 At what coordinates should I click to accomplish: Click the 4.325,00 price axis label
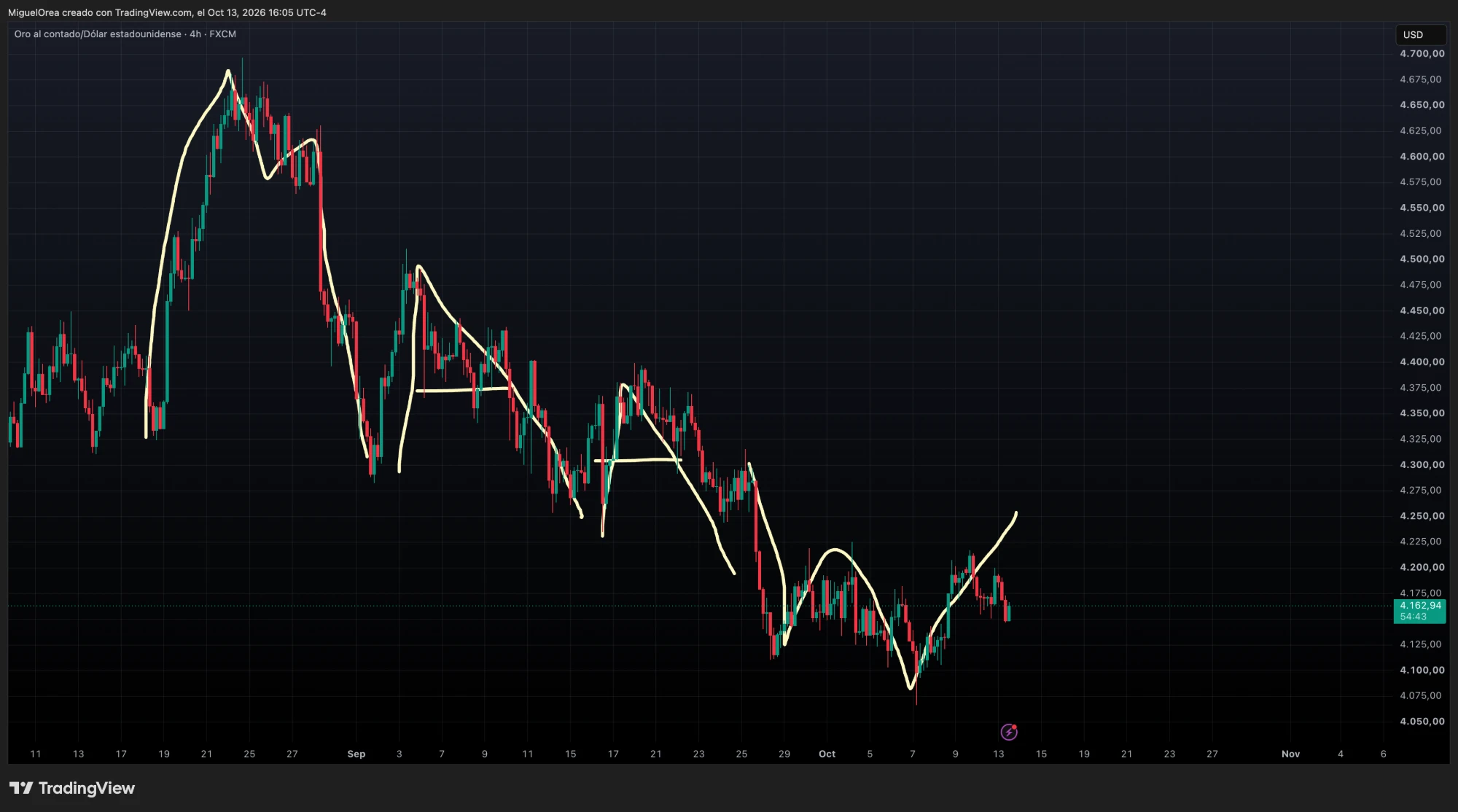pyautogui.click(x=1420, y=439)
